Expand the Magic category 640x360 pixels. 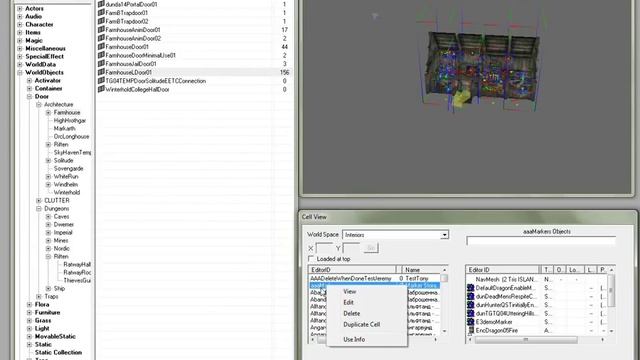tap(20, 40)
